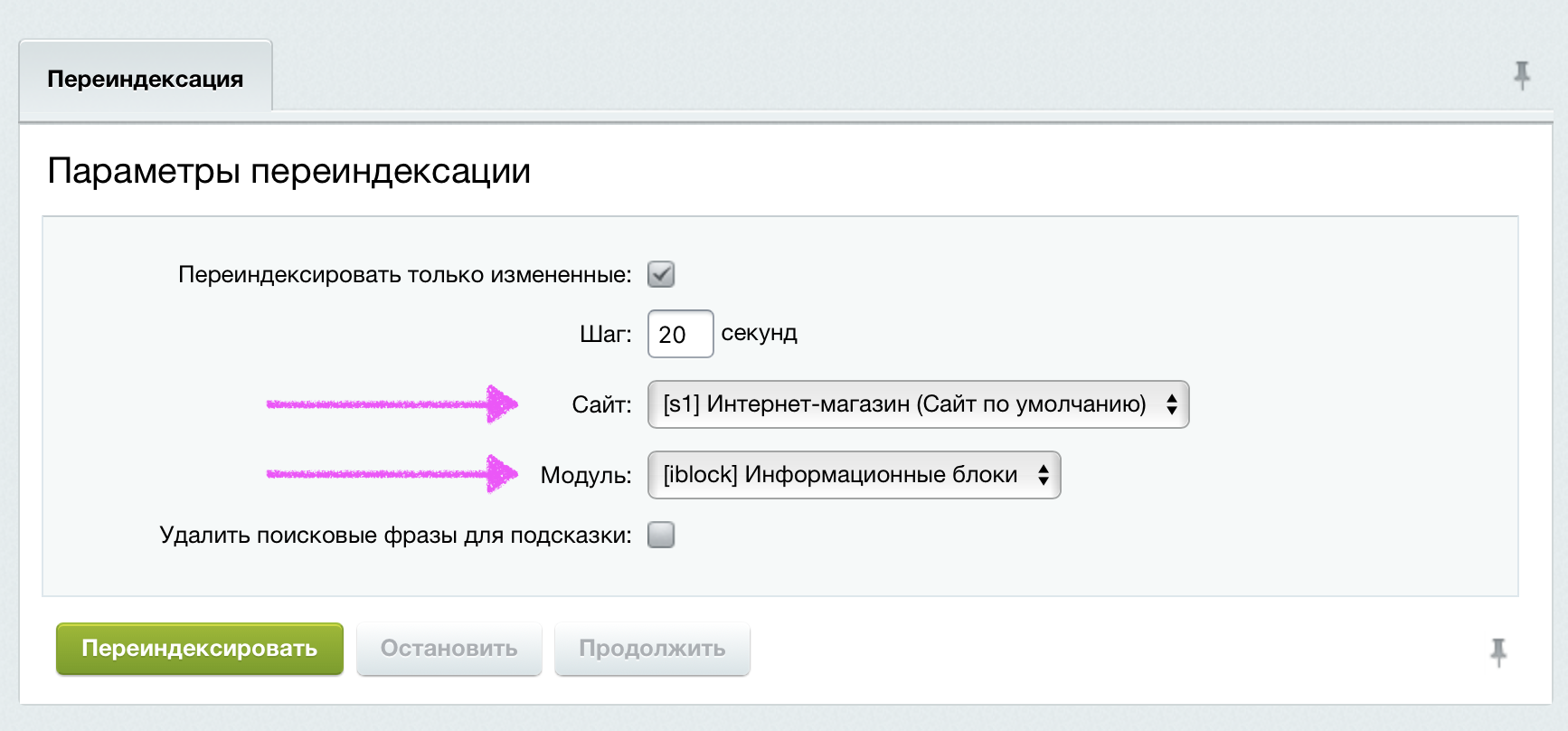Click the pin icon next to the Продолжить button
1568x731 pixels.
[1498, 652]
